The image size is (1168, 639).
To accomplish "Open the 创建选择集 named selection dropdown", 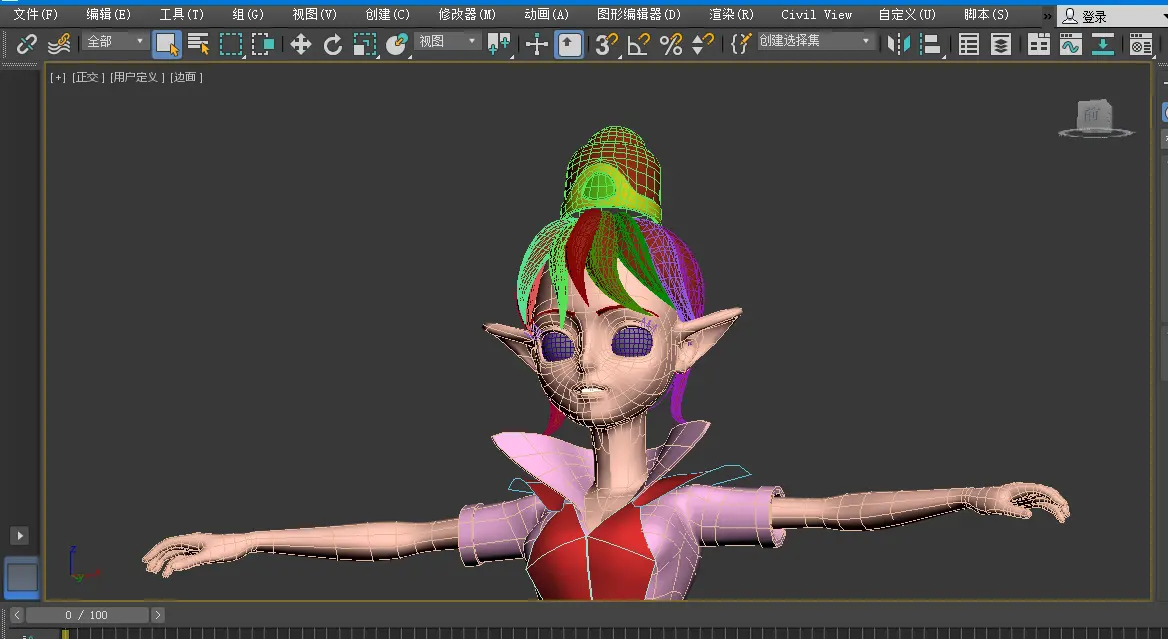I will click(x=814, y=41).
